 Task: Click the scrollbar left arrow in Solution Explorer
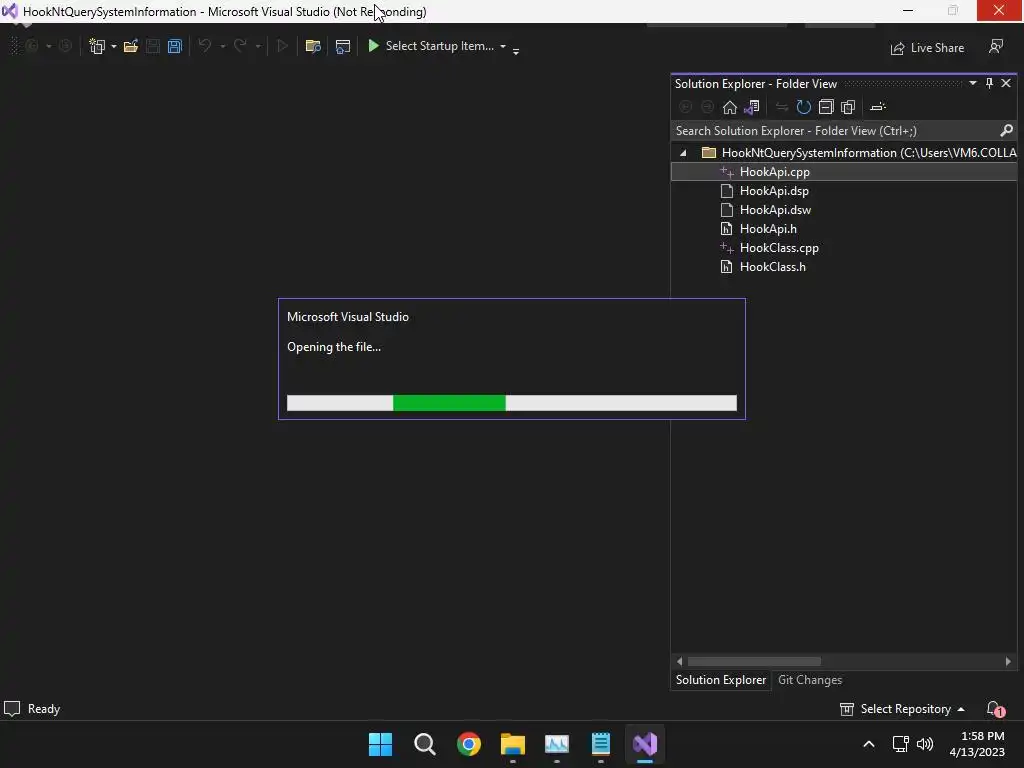[x=680, y=662]
